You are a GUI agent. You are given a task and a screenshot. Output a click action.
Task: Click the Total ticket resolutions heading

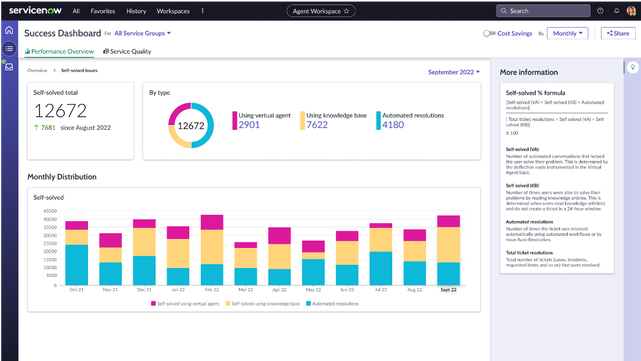coord(529,253)
